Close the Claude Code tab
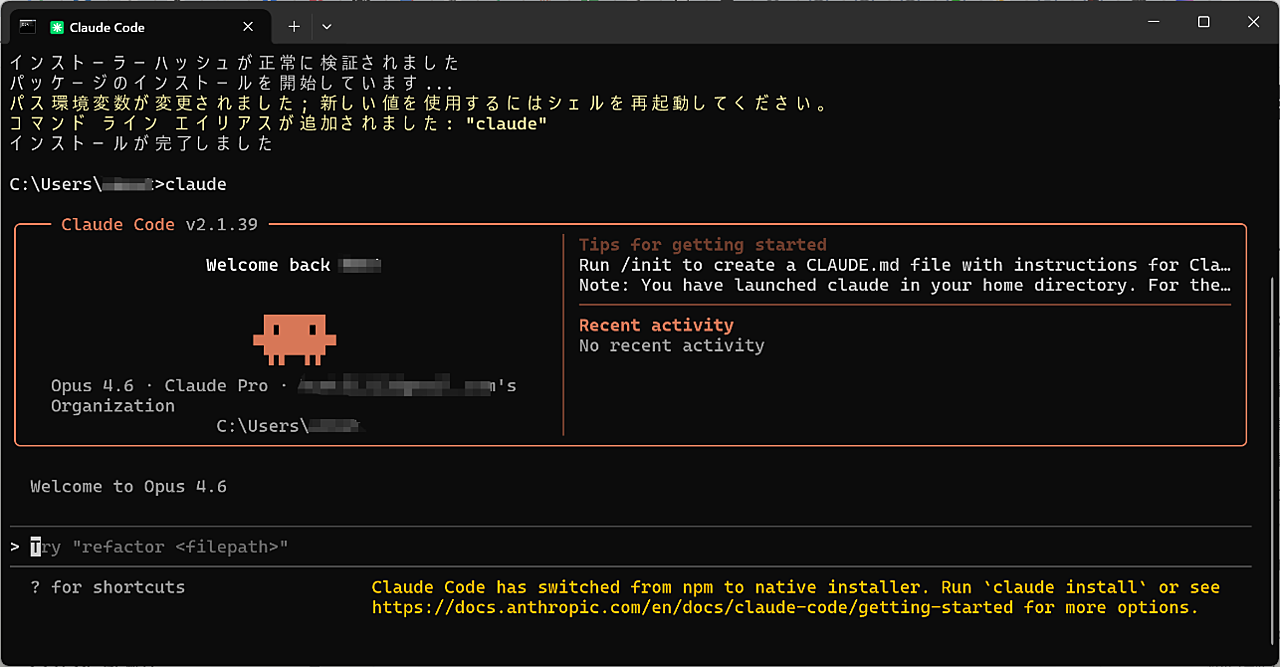This screenshot has height=667, width=1280. (x=249, y=27)
